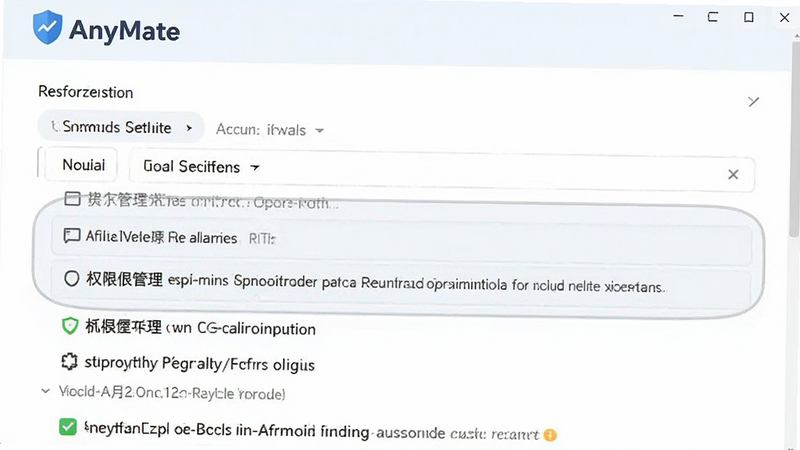Click the orange info icon at the bottom
The width and height of the screenshot is (800, 450).
click(550, 435)
